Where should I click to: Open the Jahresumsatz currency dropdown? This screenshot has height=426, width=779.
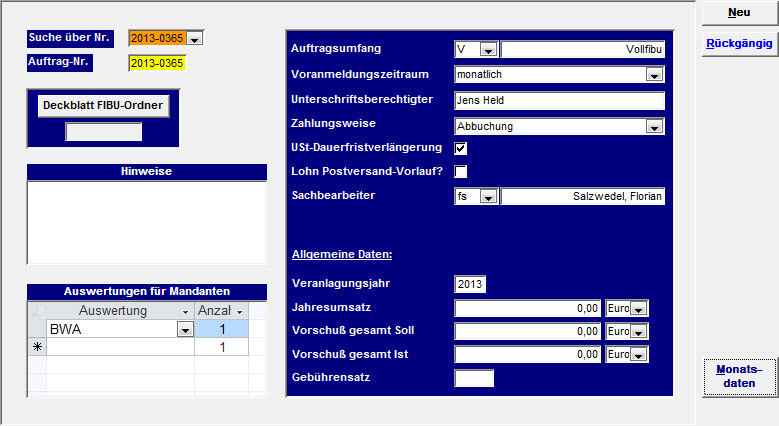(x=638, y=309)
